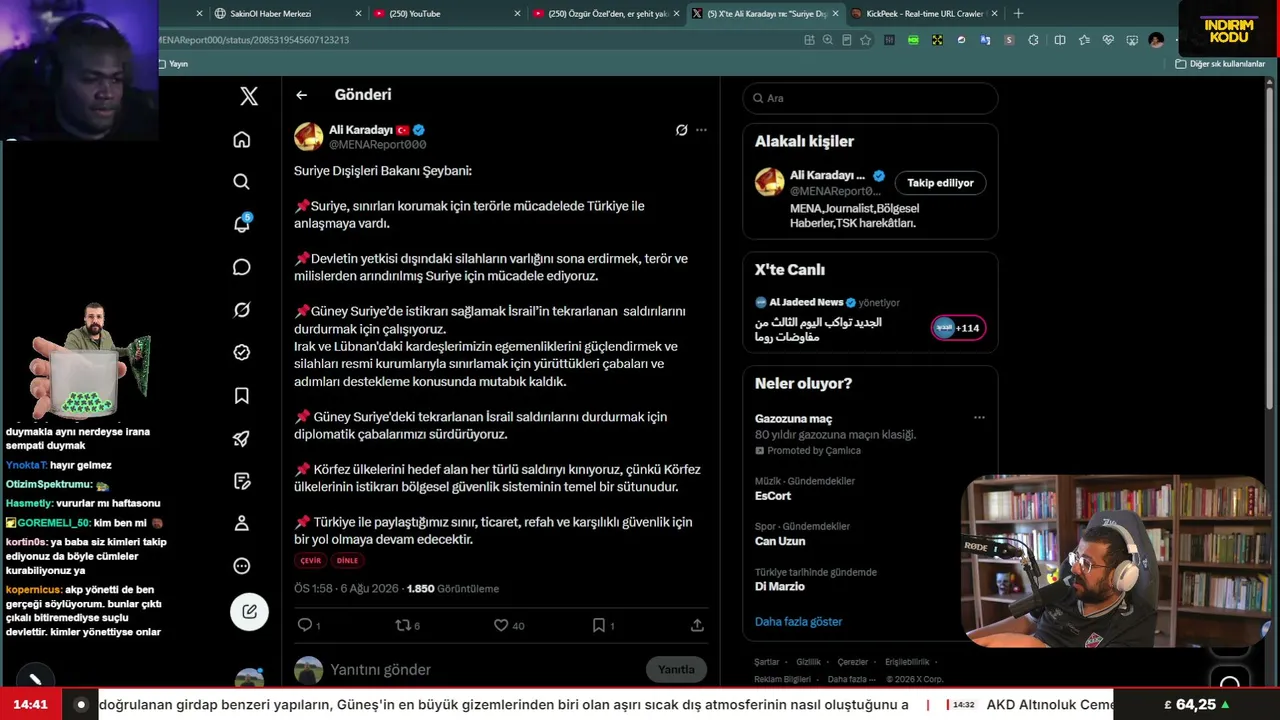Click the Gizlilik footer link
Image resolution: width=1280 pixels, height=720 pixels.
tap(809, 662)
